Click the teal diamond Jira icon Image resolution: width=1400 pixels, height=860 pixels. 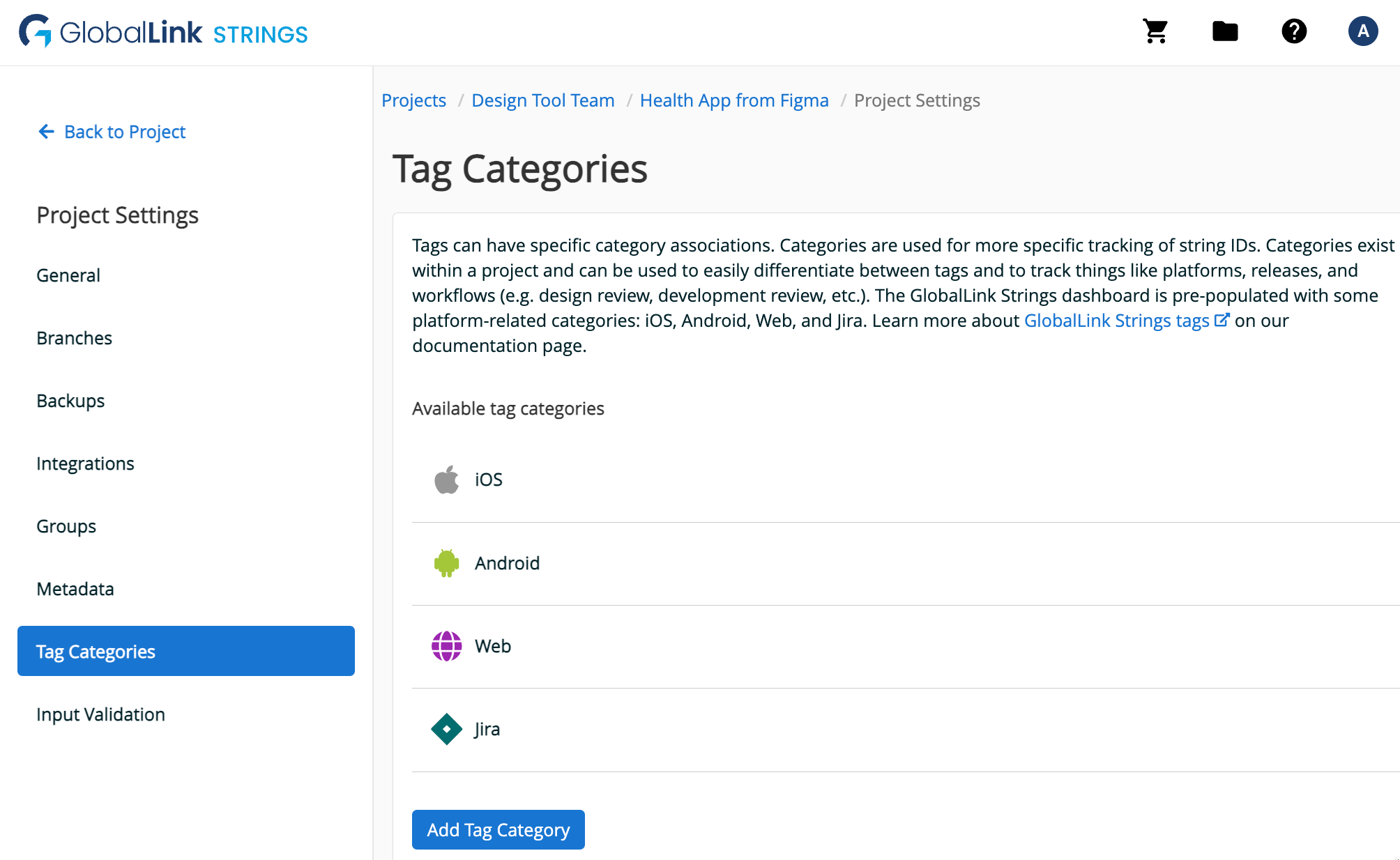[447, 729]
